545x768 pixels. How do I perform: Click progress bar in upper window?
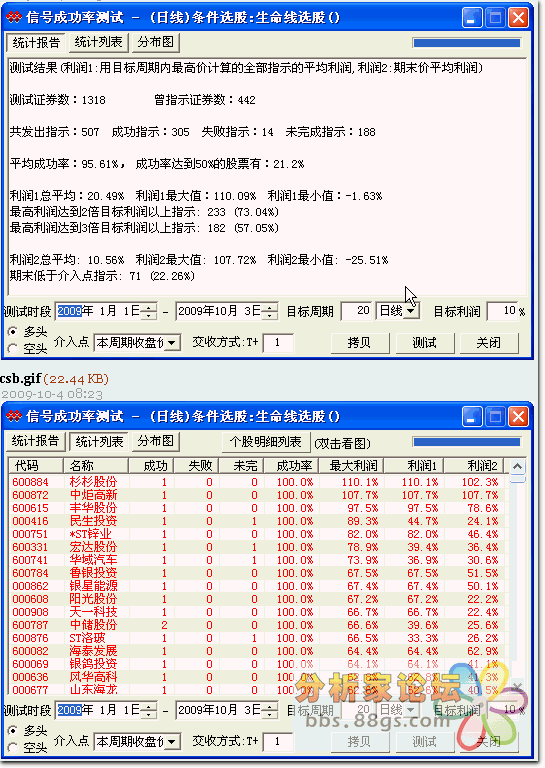[467, 43]
